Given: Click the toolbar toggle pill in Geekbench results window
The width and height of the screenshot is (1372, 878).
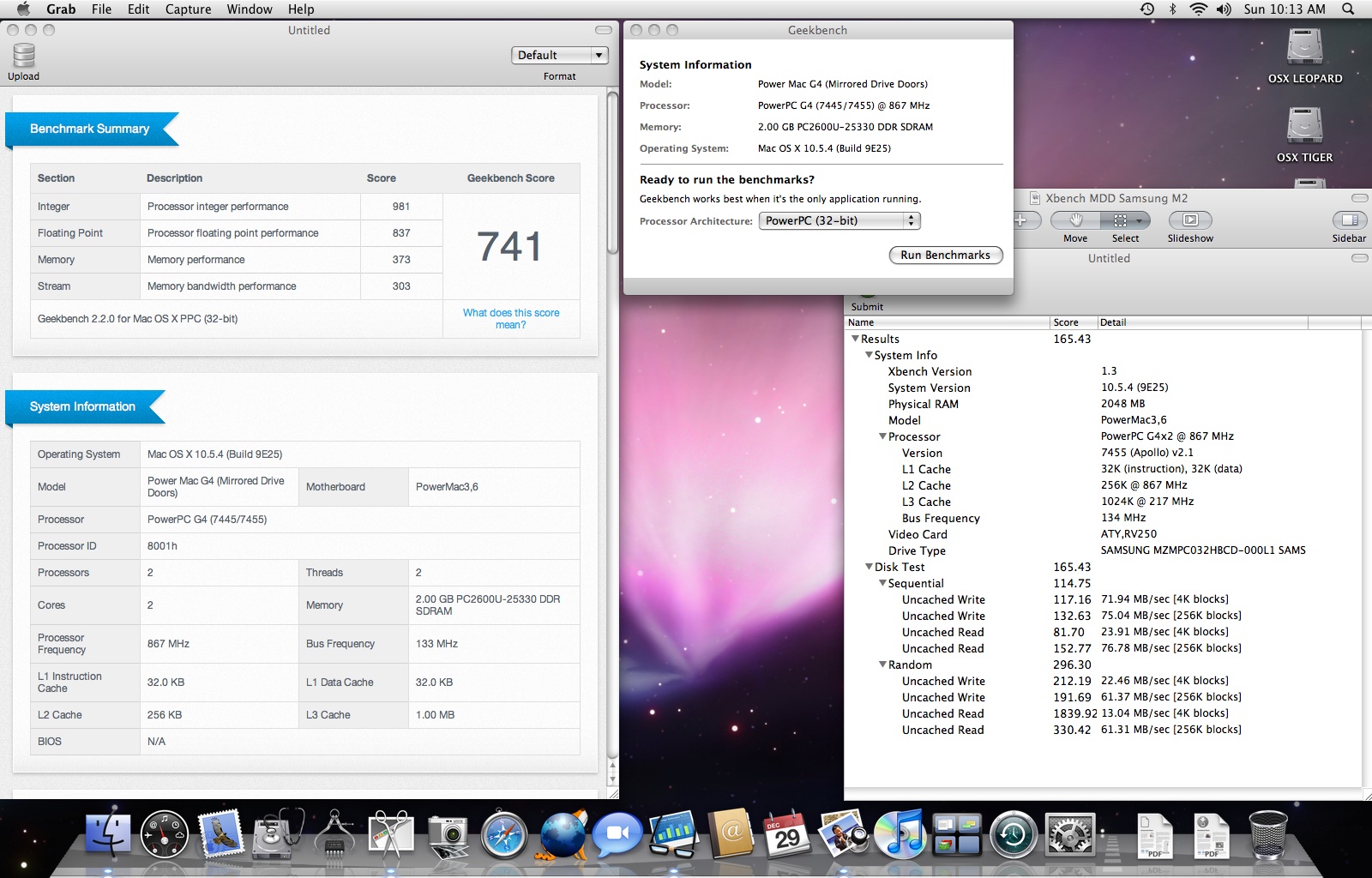Looking at the screenshot, I should click(x=604, y=30).
